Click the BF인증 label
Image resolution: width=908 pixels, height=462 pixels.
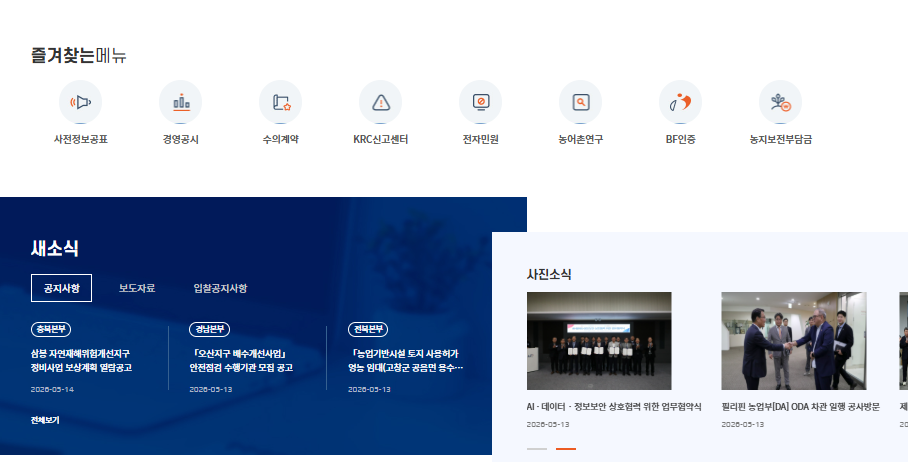[680, 140]
